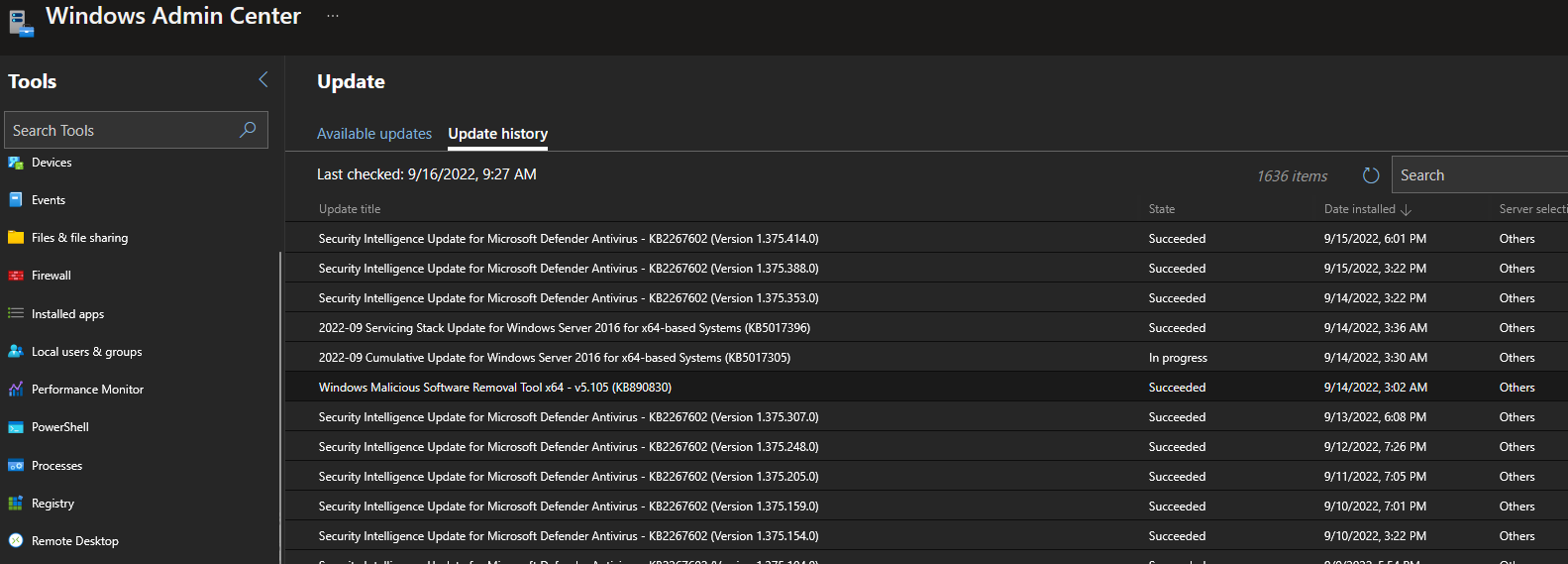Viewport: 1568px width, 564px height.
Task: Click the Tools sidebar vertical scrollbar
Action: [280, 406]
